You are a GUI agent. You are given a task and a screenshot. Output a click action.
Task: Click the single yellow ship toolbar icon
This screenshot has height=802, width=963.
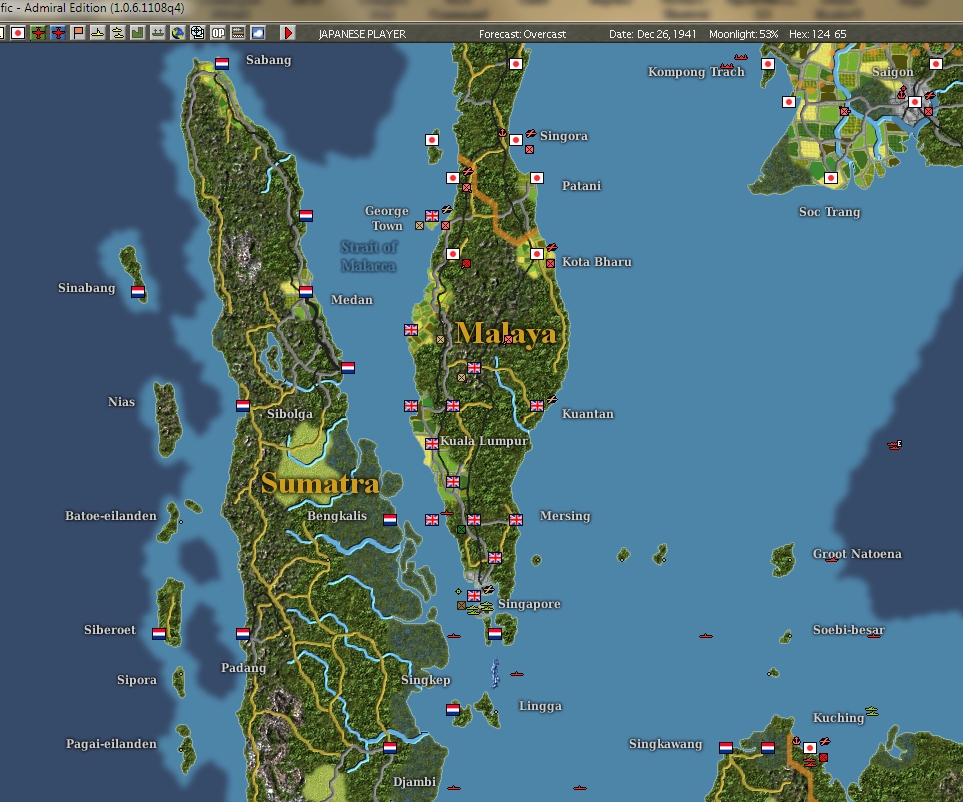(98, 33)
